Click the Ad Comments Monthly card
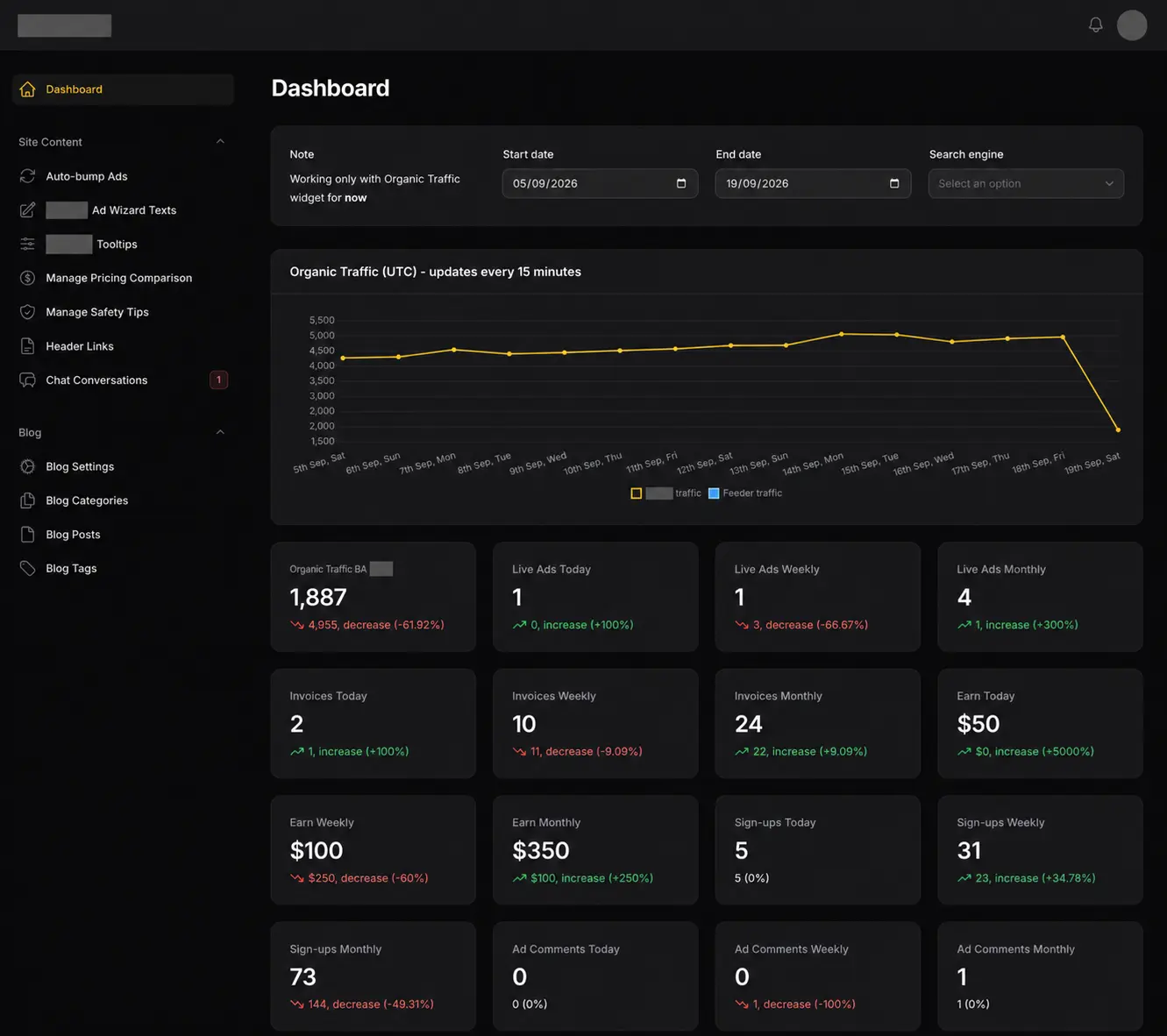 coord(1040,976)
